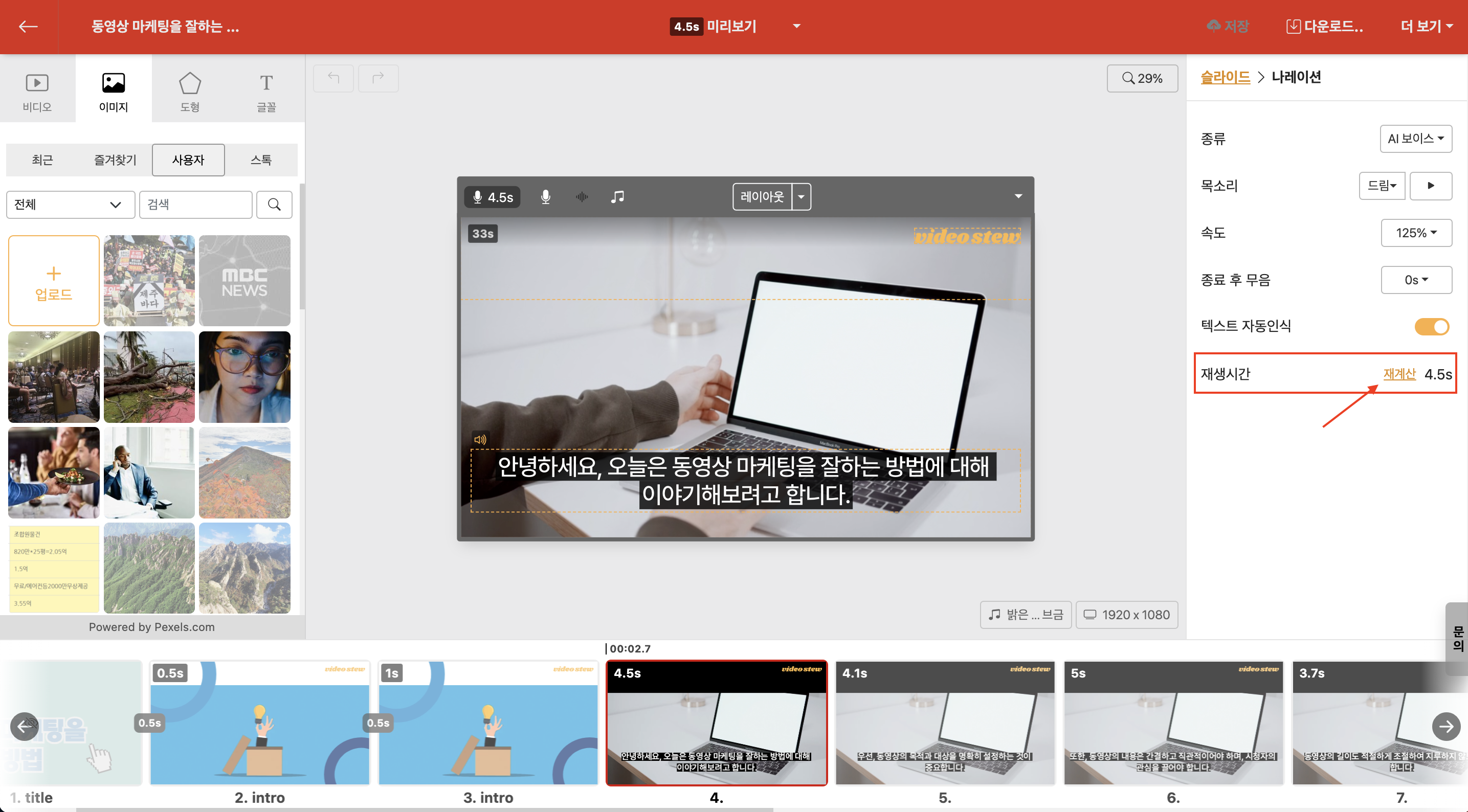The height and width of the screenshot is (812, 1468).
Task: Select the 최근 filter tab
Action: click(x=42, y=160)
